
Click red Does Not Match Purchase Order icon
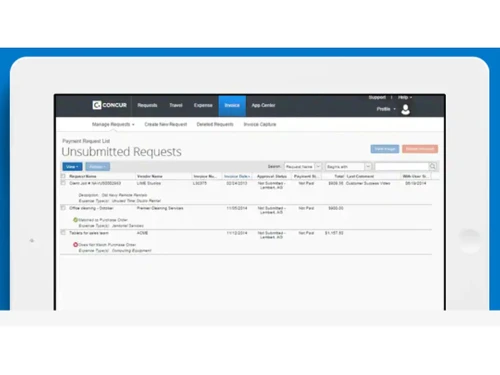click(x=75, y=245)
